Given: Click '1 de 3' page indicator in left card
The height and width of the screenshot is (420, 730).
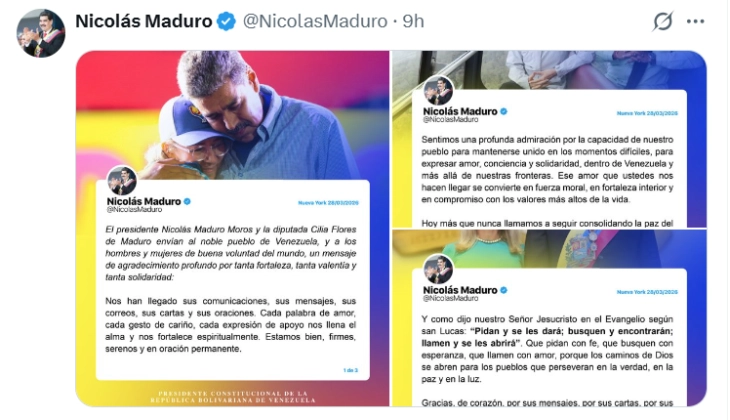Looking at the screenshot, I should click(x=351, y=370).
